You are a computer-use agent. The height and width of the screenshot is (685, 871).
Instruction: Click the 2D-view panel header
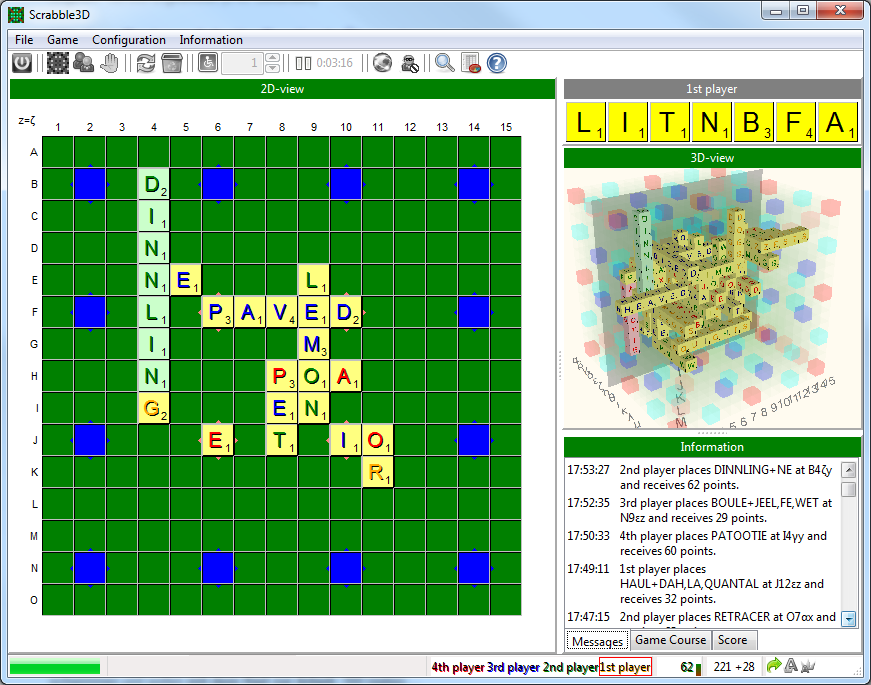(x=282, y=89)
